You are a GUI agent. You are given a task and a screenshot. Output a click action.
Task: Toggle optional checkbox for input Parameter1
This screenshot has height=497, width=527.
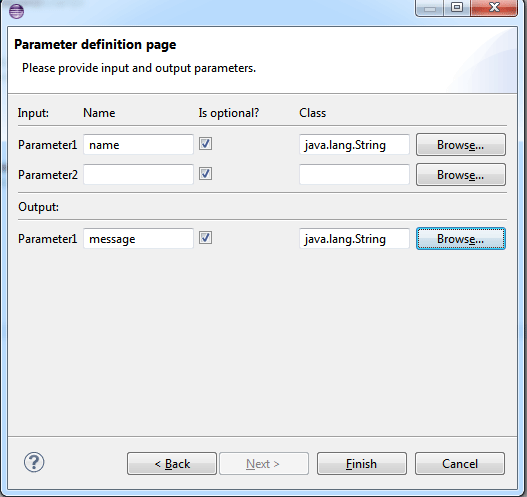tap(205, 144)
